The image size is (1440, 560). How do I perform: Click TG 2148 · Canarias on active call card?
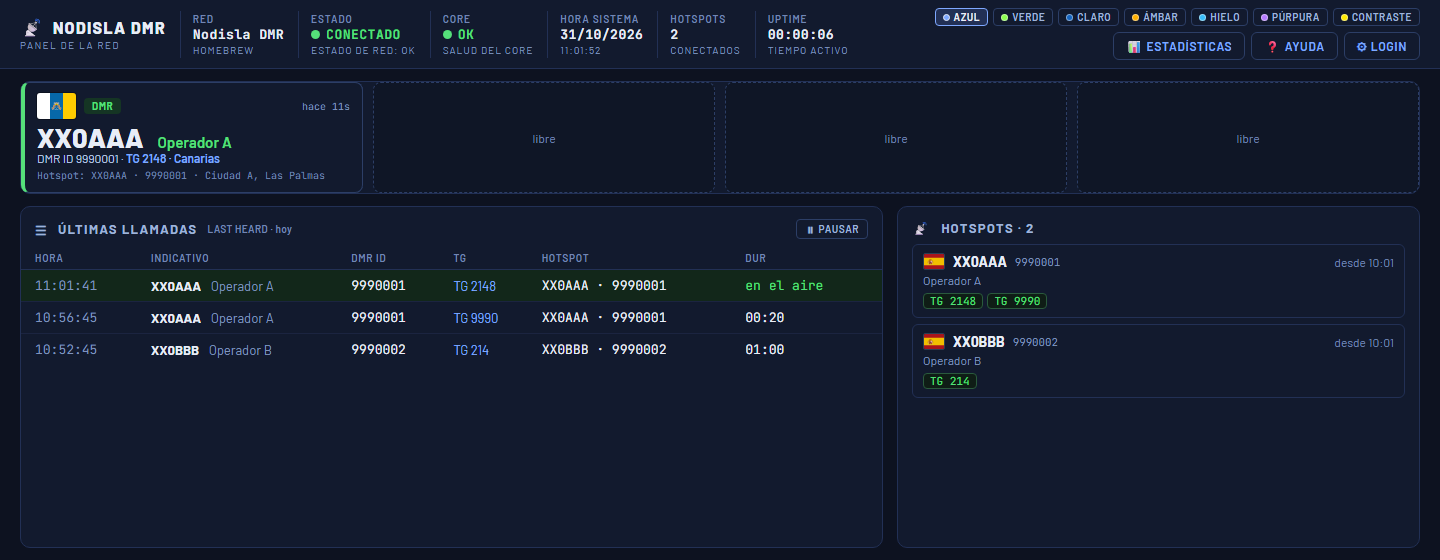[173, 159]
